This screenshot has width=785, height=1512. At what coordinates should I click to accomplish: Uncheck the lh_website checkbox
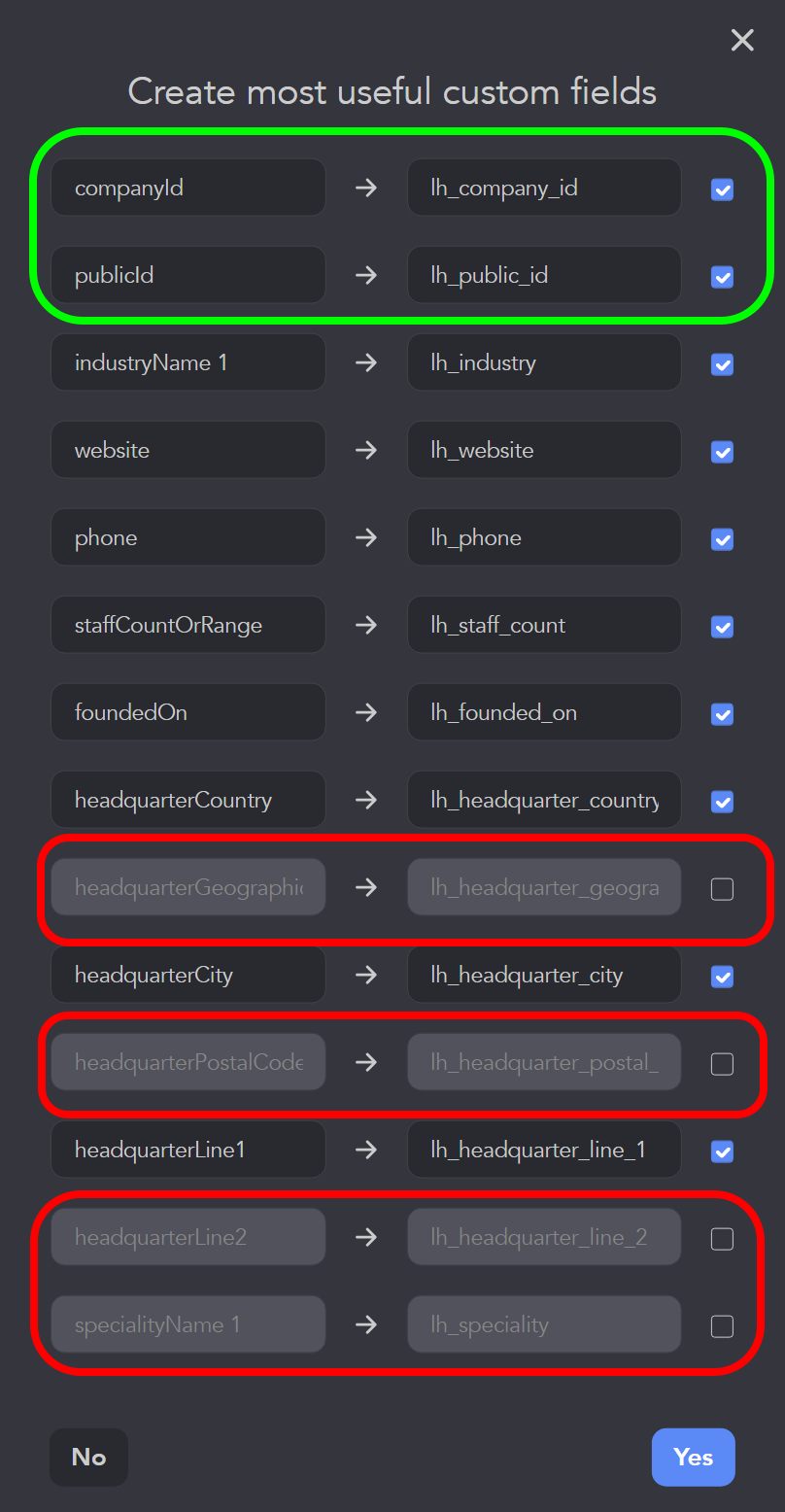(722, 452)
